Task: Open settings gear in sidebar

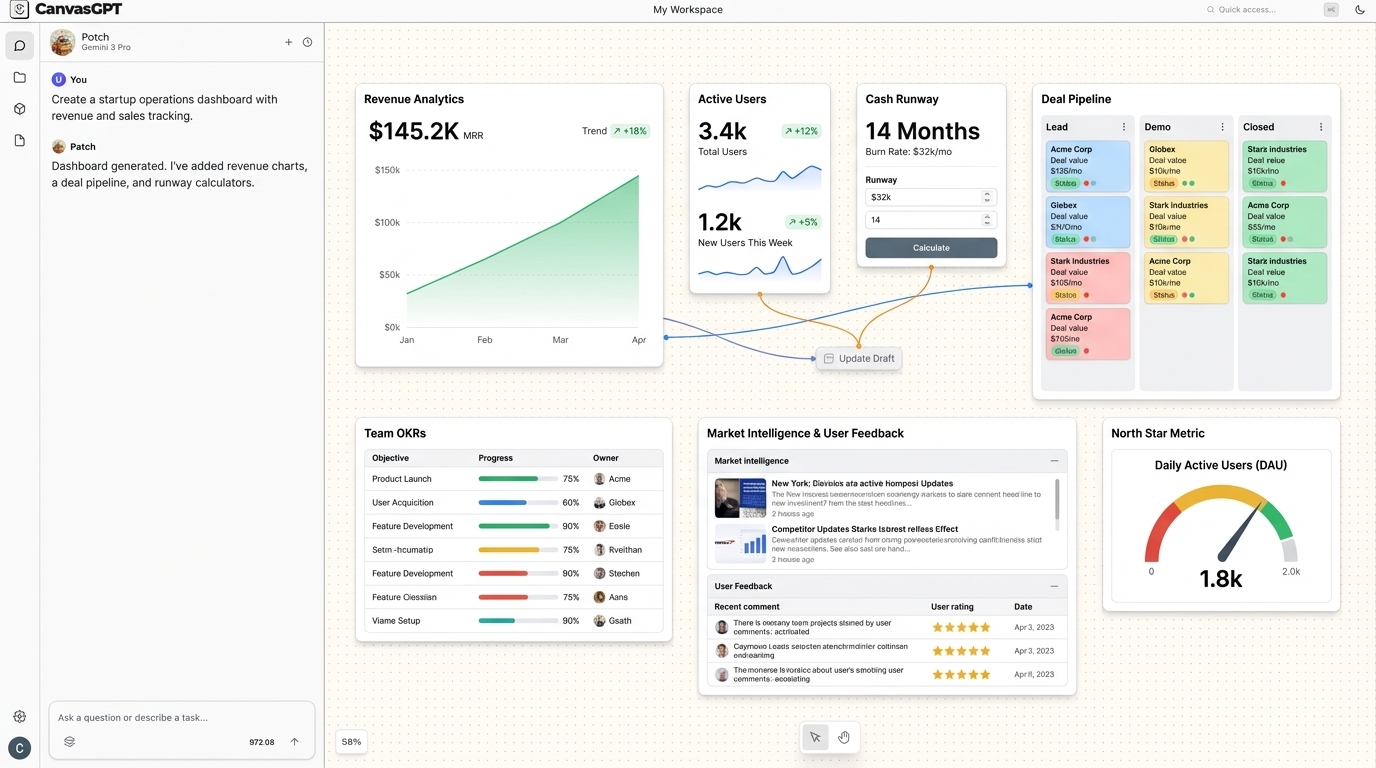Action: coord(19,716)
